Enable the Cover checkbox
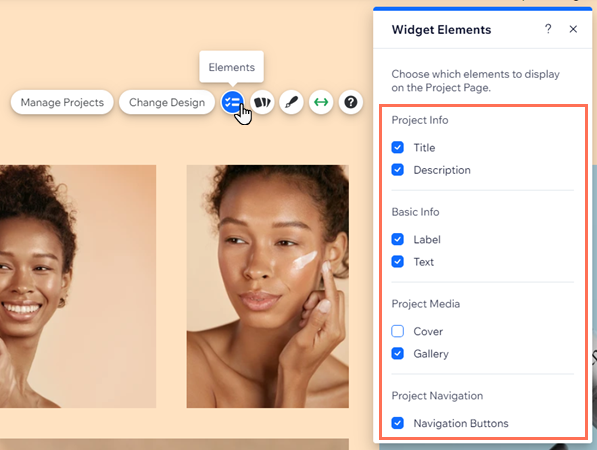 (397, 331)
